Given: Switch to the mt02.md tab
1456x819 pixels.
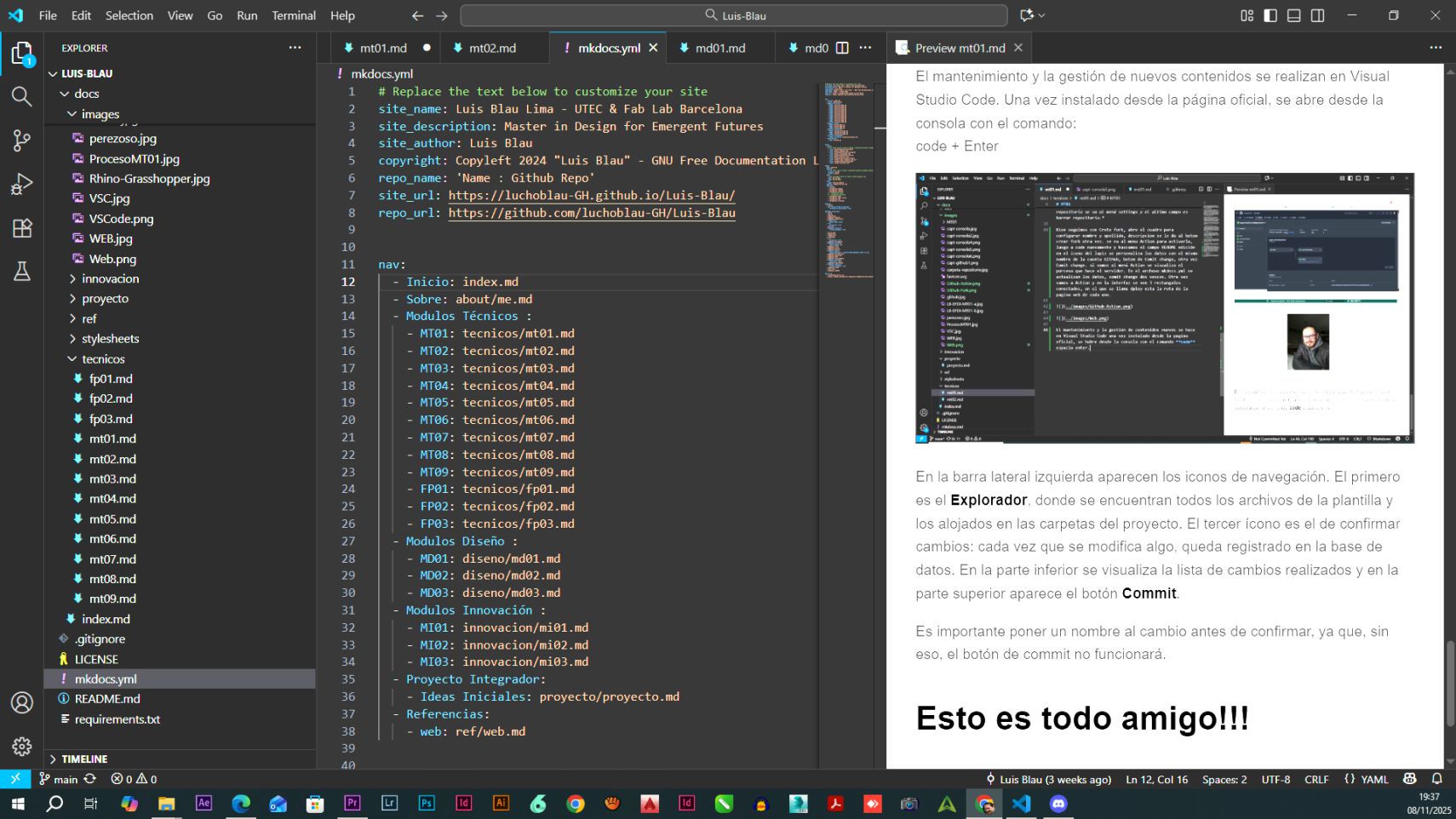Looking at the screenshot, I should tap(492, 48).
